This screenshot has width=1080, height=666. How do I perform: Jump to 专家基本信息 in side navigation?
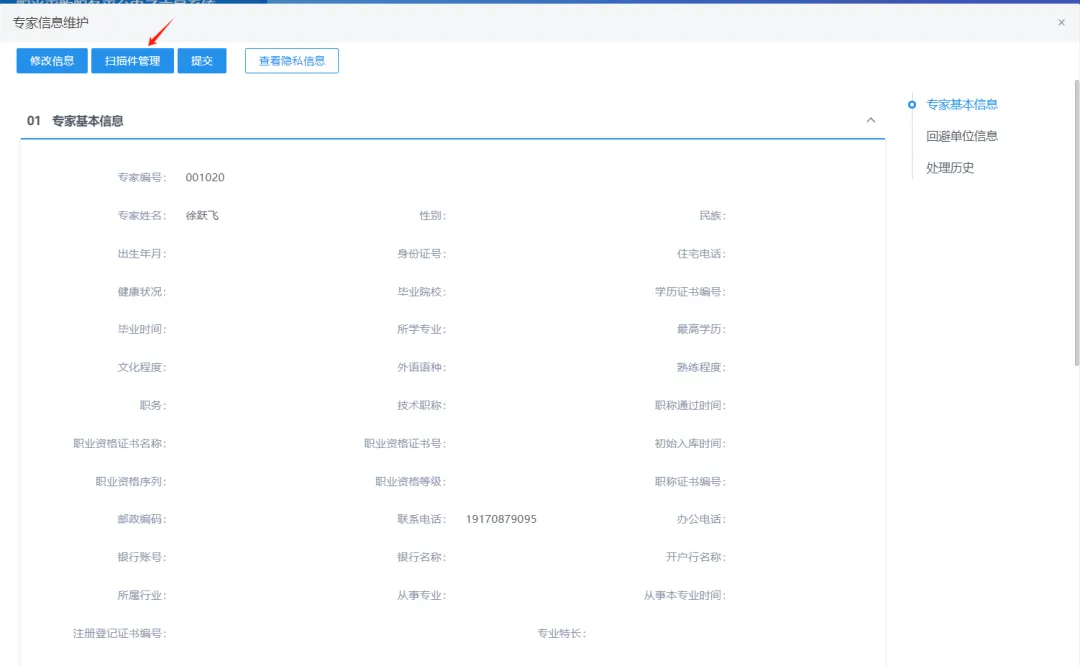pos(962,104)
